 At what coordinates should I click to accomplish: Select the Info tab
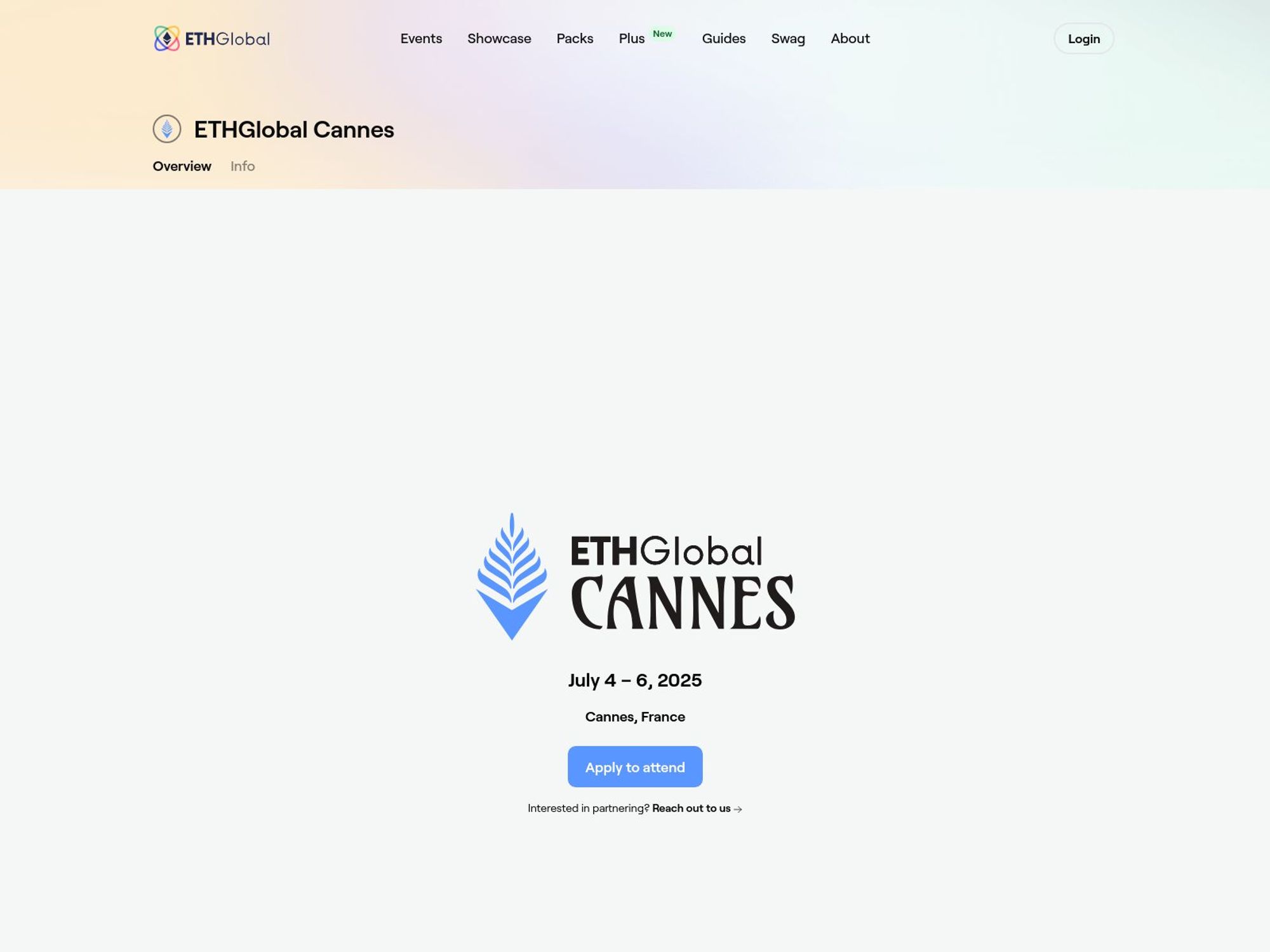click(x=242, y=166)
